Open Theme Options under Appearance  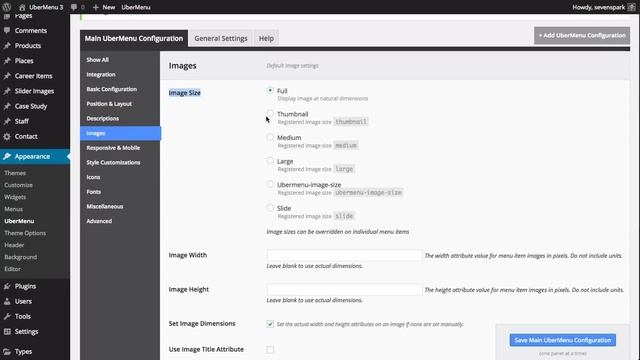(25, 233)
